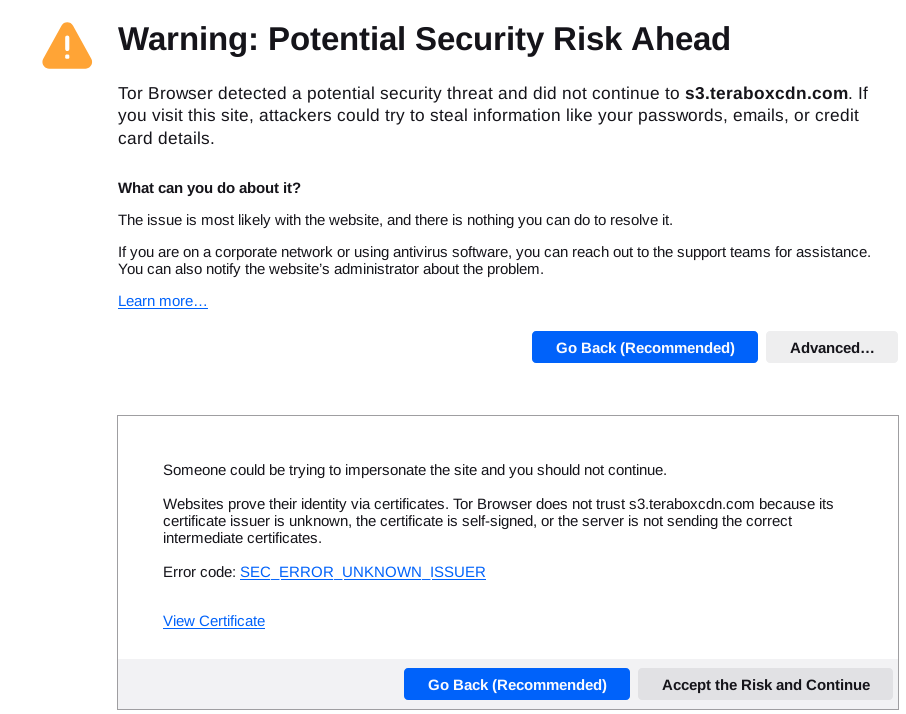Click the paragraph about corporate network or antivirus

click(494, 261)
